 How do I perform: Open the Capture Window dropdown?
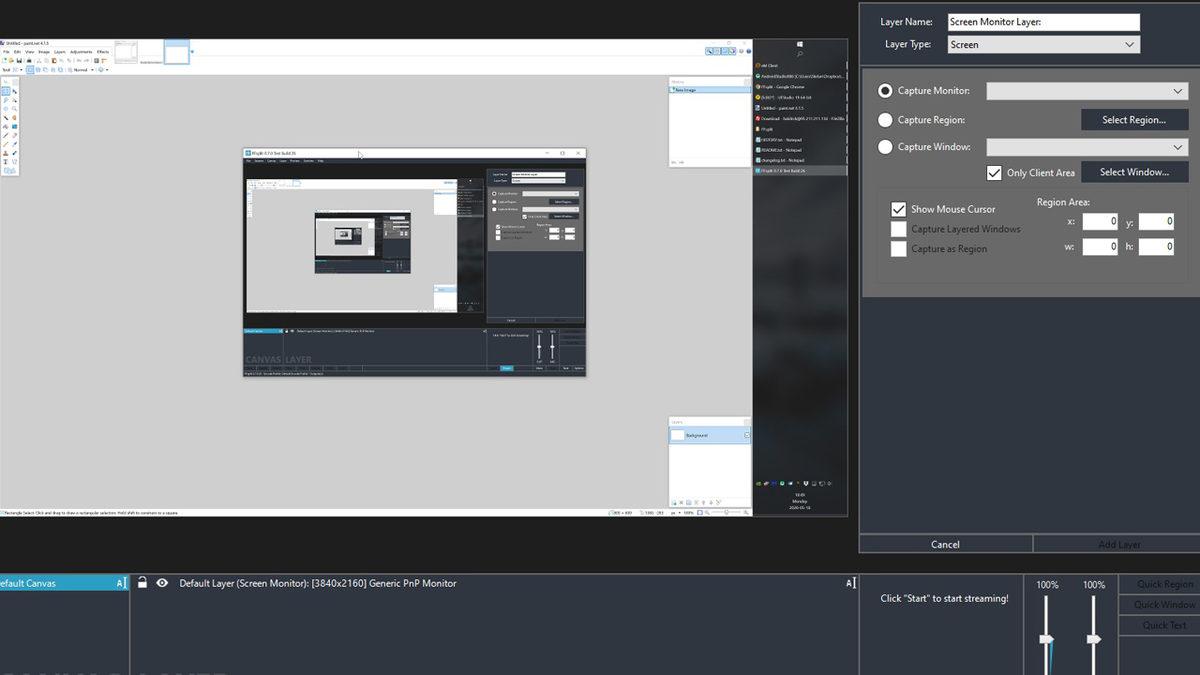point(1087,146)
